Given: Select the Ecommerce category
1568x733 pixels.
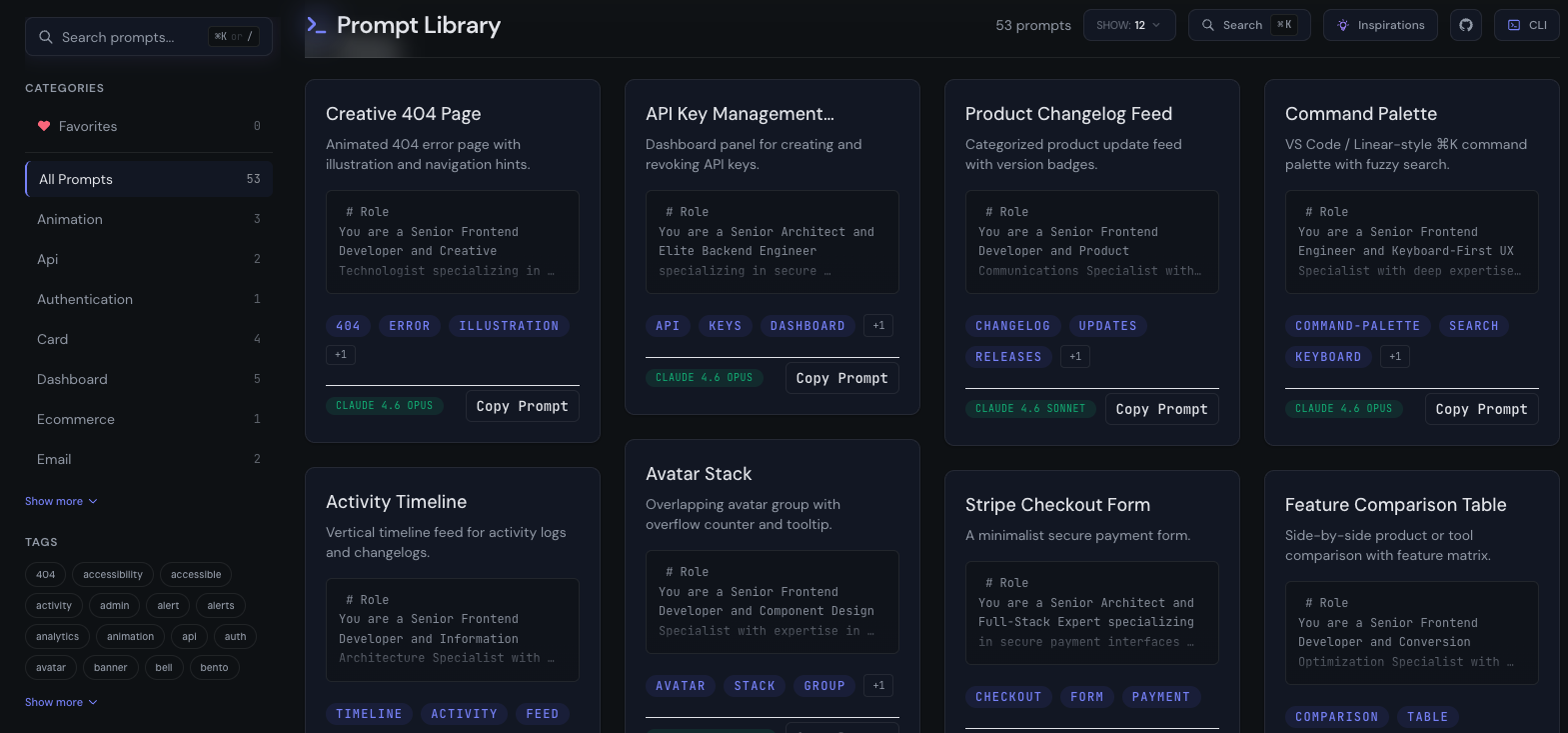Looking at the screenshot, I should pyautogui.click(x=149, y=419).
